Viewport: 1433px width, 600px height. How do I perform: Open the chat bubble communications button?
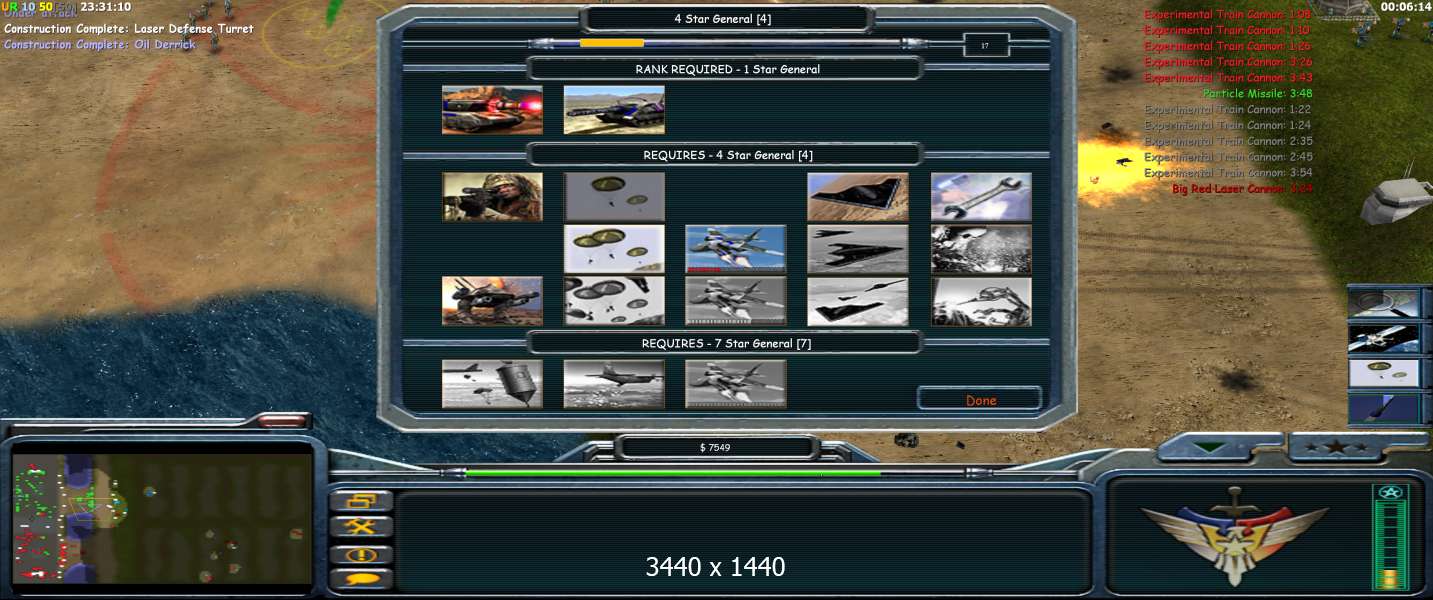pos(361,579)
